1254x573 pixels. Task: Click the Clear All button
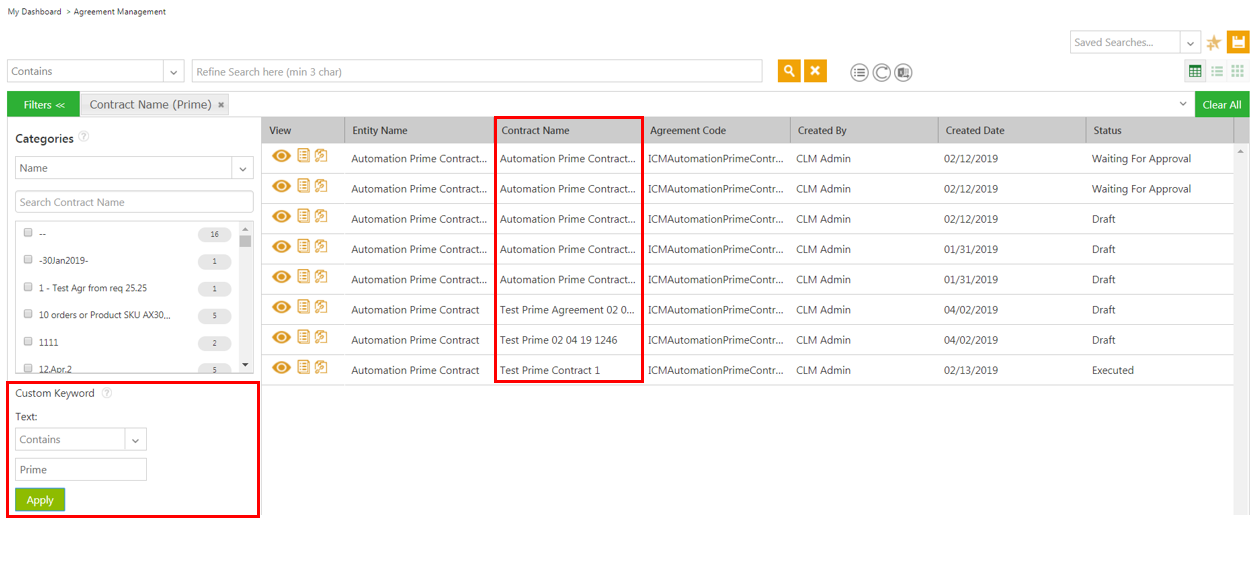click(1222, 105)
